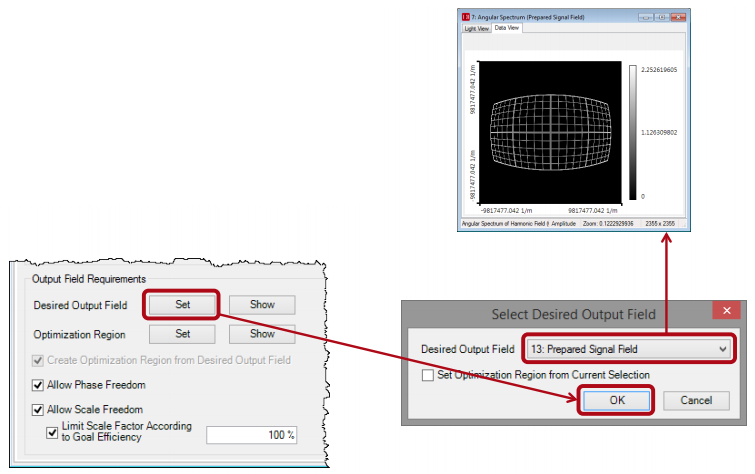Click the 2.252619605 color scale value

click(x=659, y=70)
